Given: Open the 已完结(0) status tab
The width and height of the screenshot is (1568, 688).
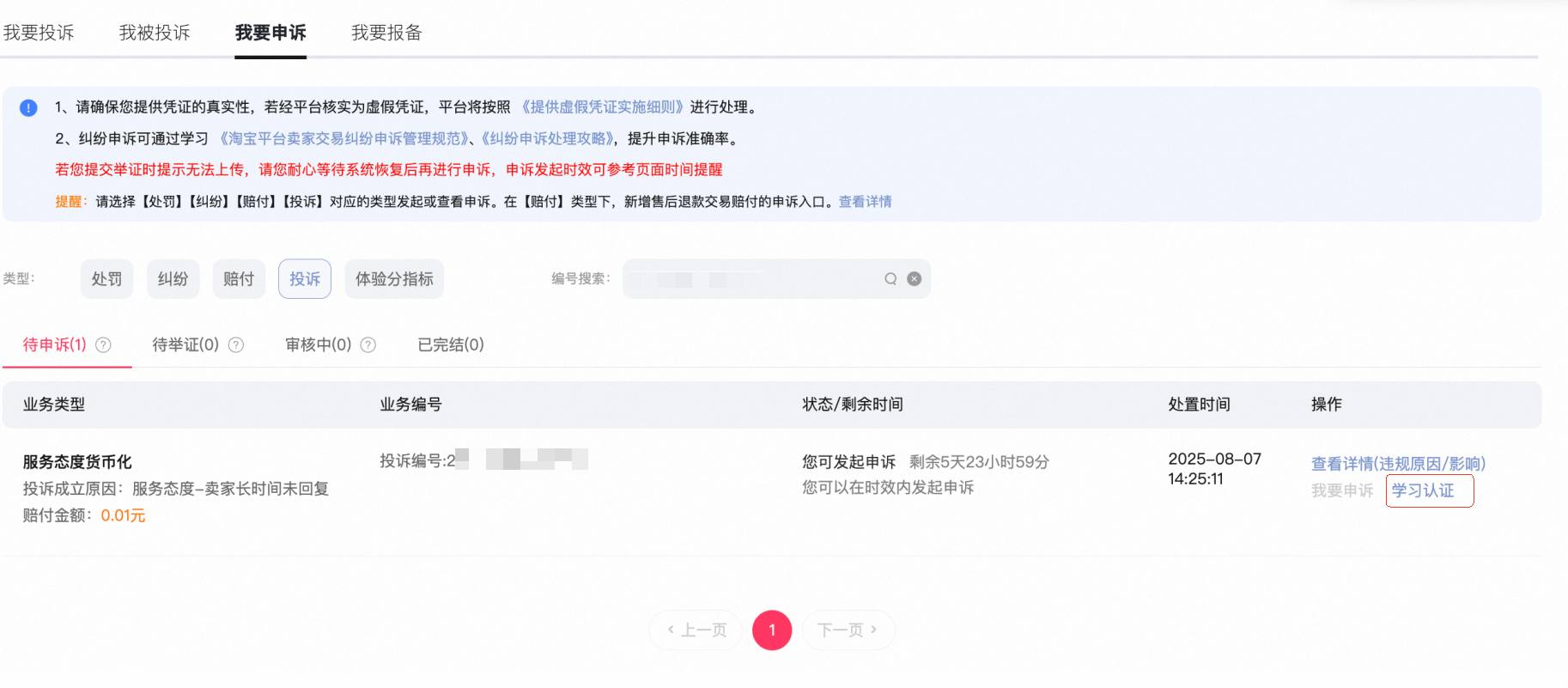Looking at the screenshot, I should click(x=451, y=344).
